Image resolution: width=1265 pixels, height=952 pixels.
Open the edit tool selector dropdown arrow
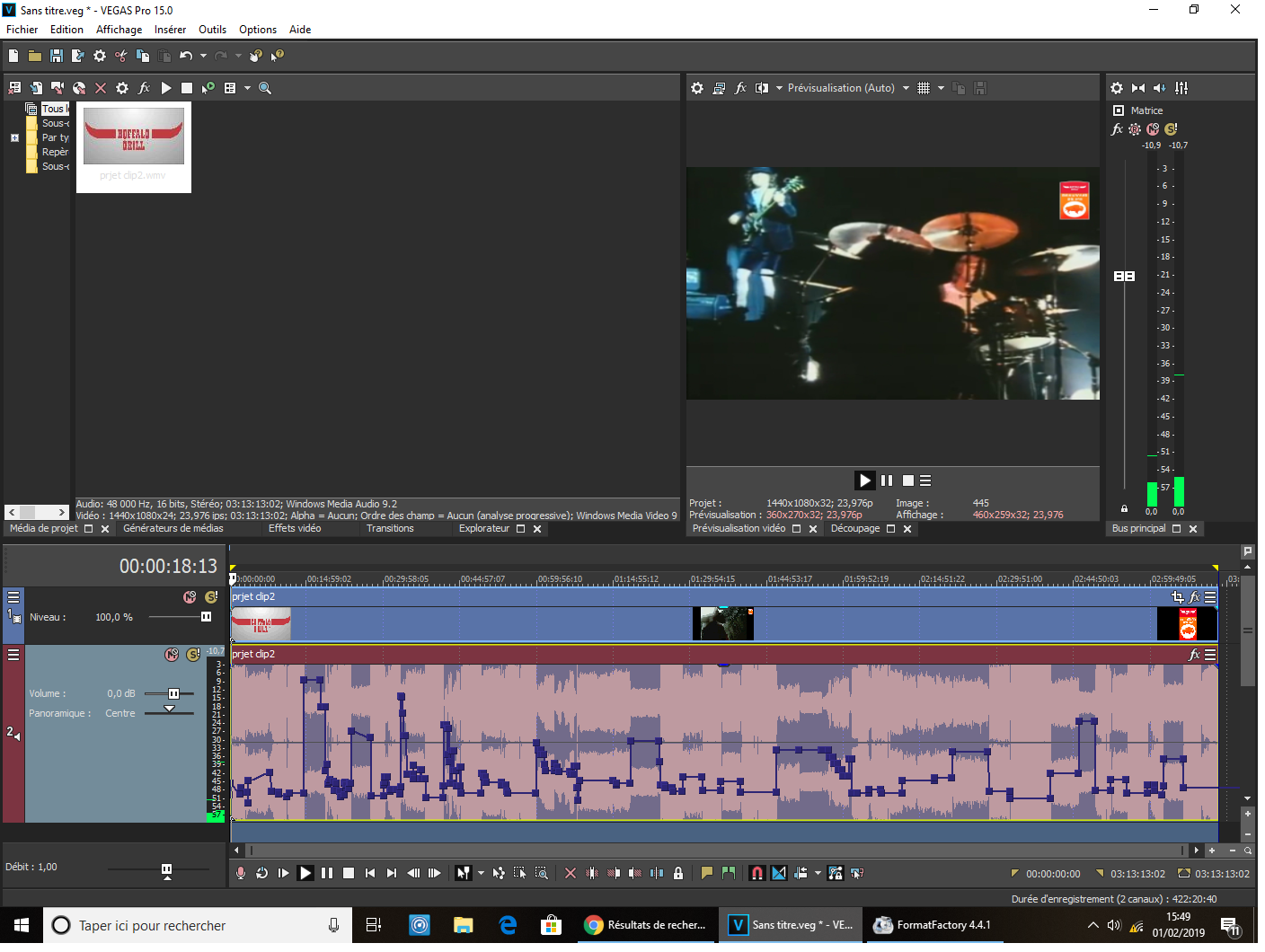[x=481, y=873]
